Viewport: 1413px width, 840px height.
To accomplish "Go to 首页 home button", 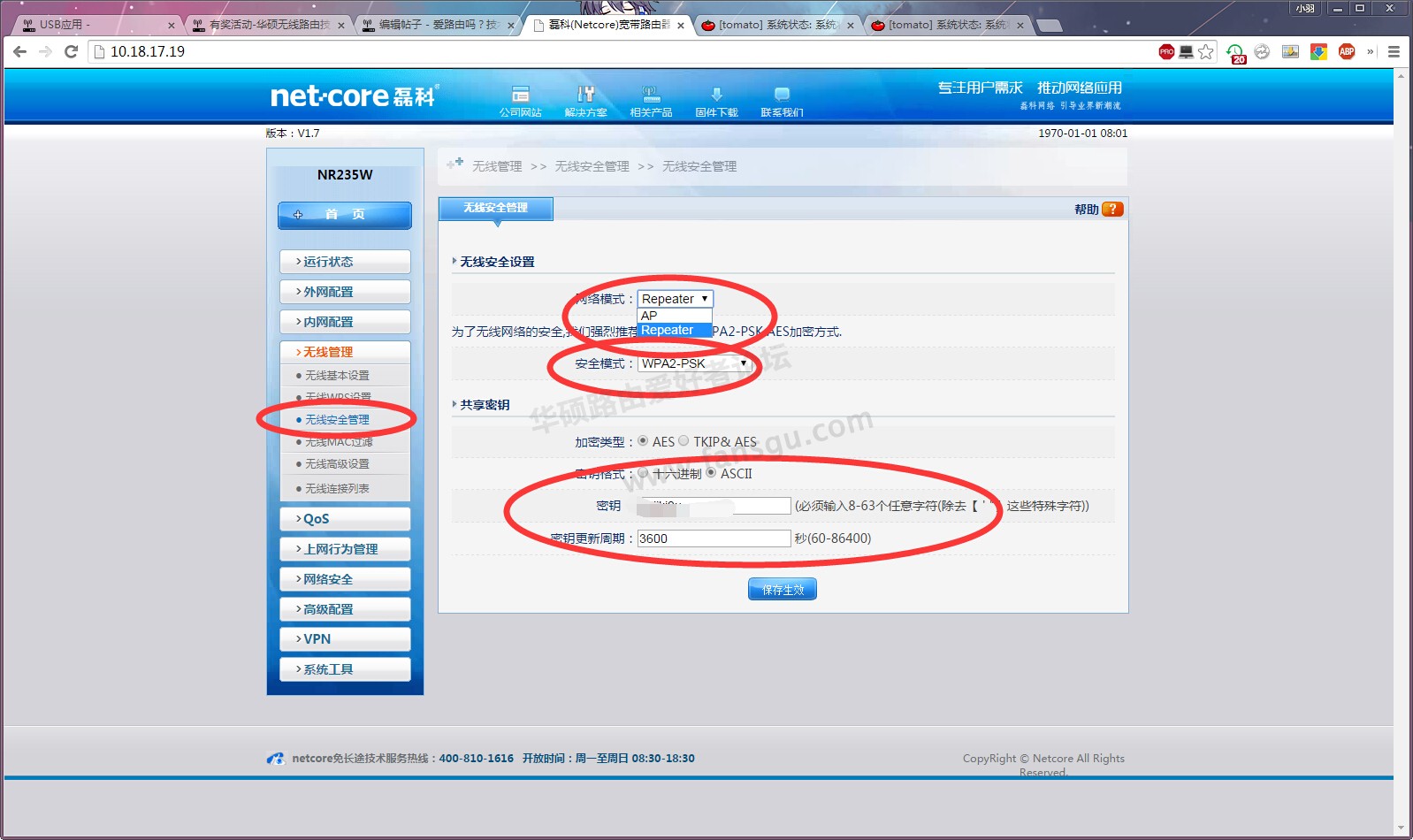I will tap(345, 215).
